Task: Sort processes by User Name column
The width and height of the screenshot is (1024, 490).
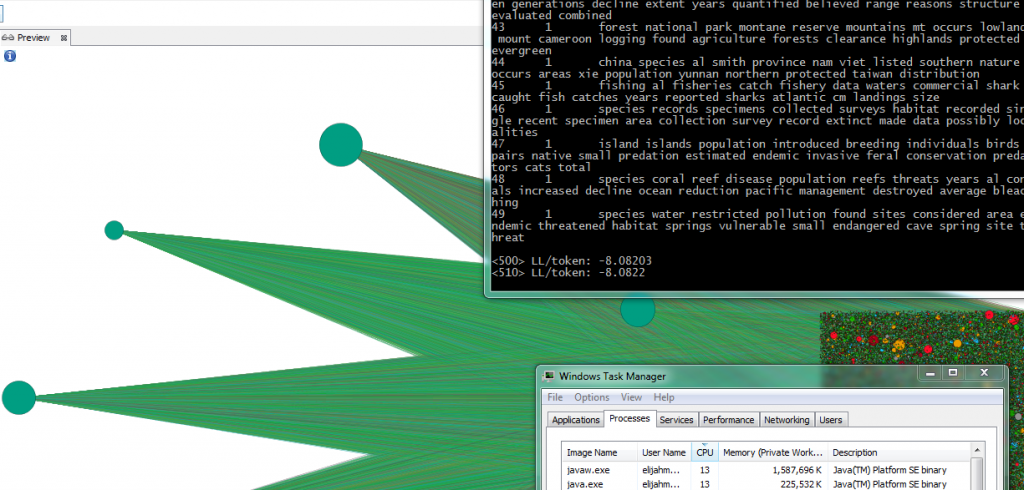Action: click(x=664, y=452)
